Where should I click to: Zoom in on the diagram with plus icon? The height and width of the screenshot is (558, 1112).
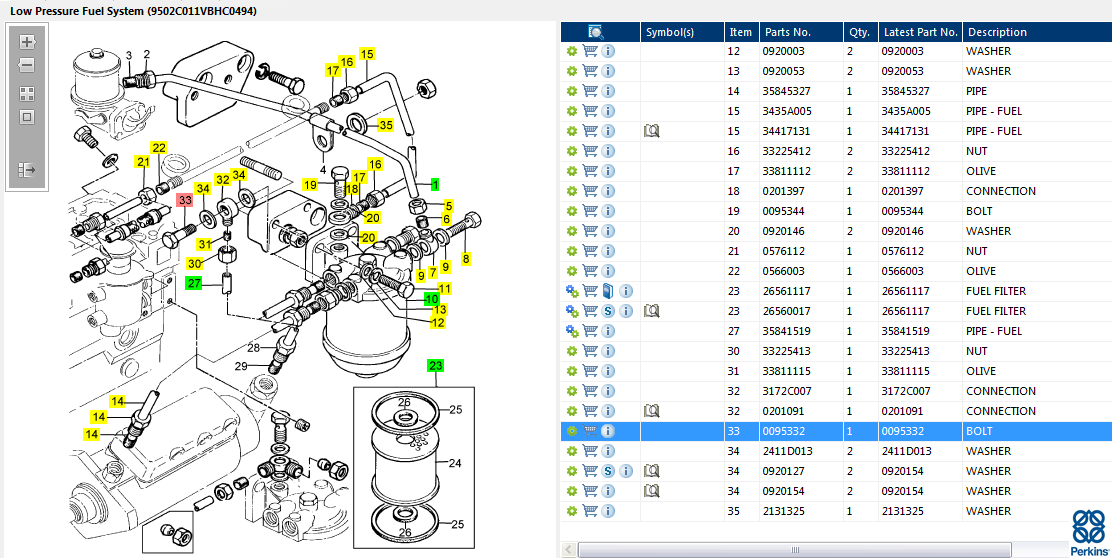pos(27,41)
